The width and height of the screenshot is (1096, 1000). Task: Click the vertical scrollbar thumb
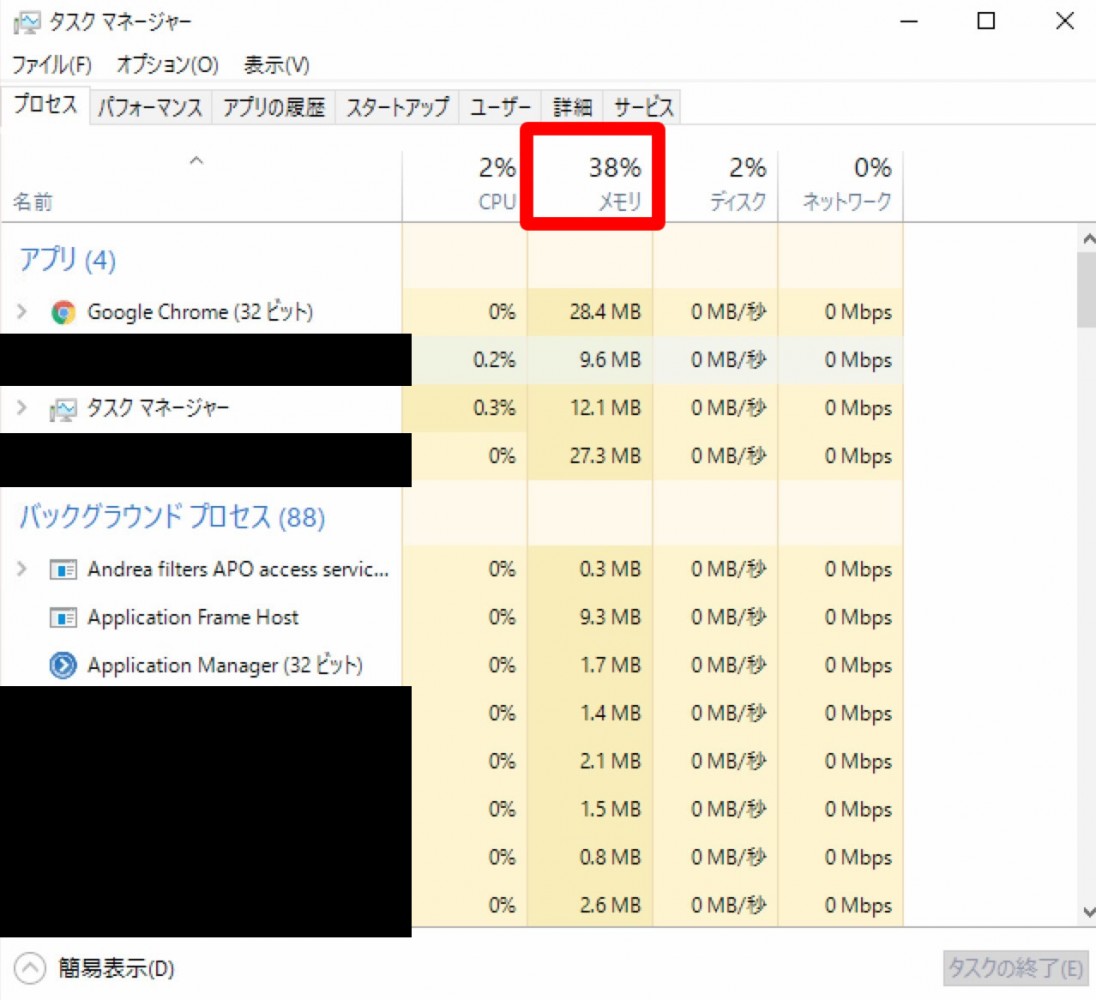pyautogui.click(x=1088, y=290)
